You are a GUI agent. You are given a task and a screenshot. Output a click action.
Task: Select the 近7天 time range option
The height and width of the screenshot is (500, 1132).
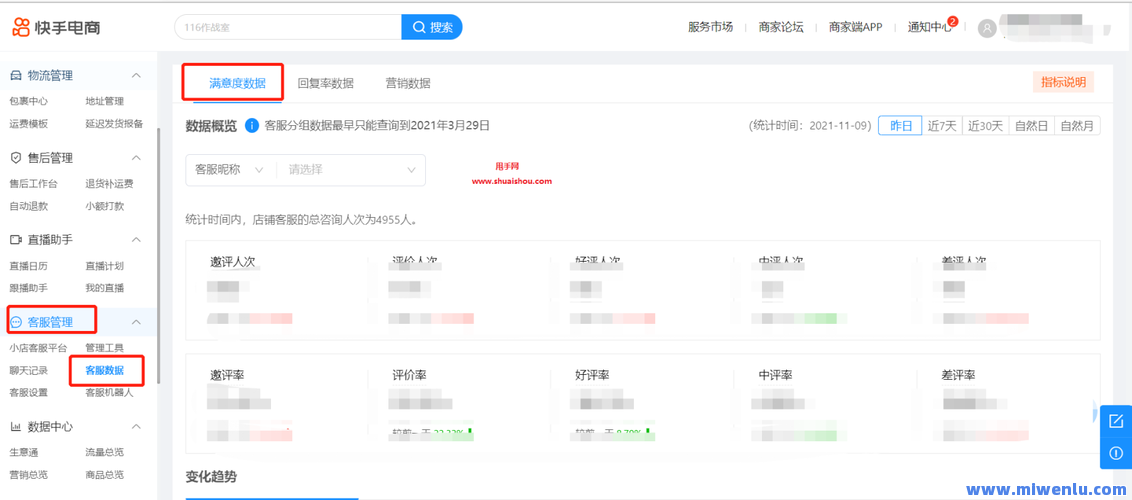tap(942, 126)
